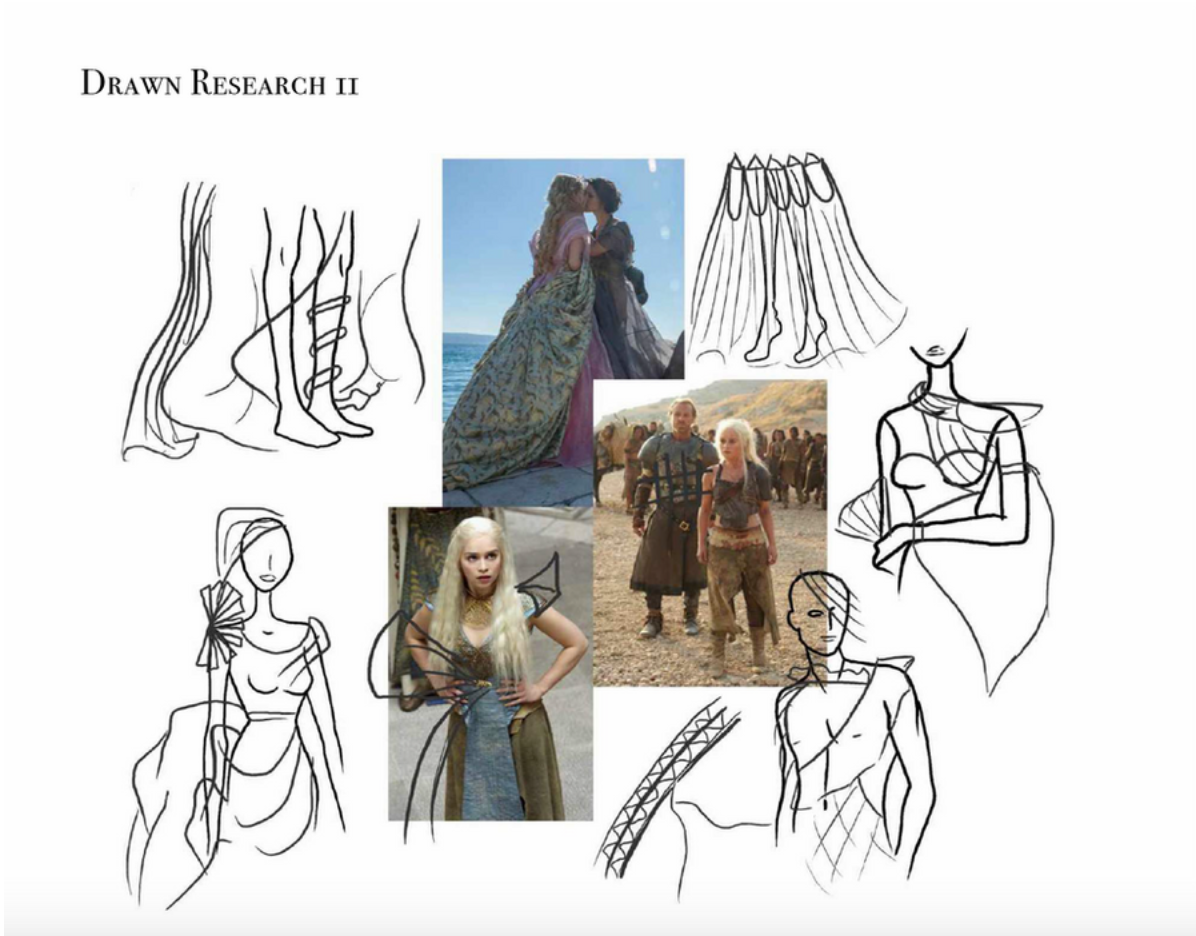Click the pleated skirt with legs sketch
Image resolution: width=1196 pixels, height=936 pixels.
(x=797, y=259)
